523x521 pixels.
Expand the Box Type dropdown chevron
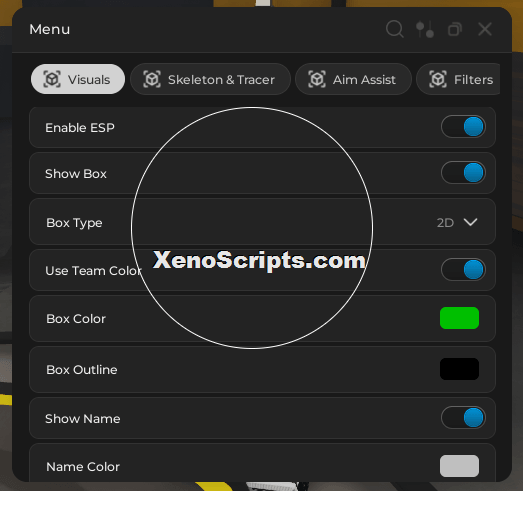coord(470,222)
